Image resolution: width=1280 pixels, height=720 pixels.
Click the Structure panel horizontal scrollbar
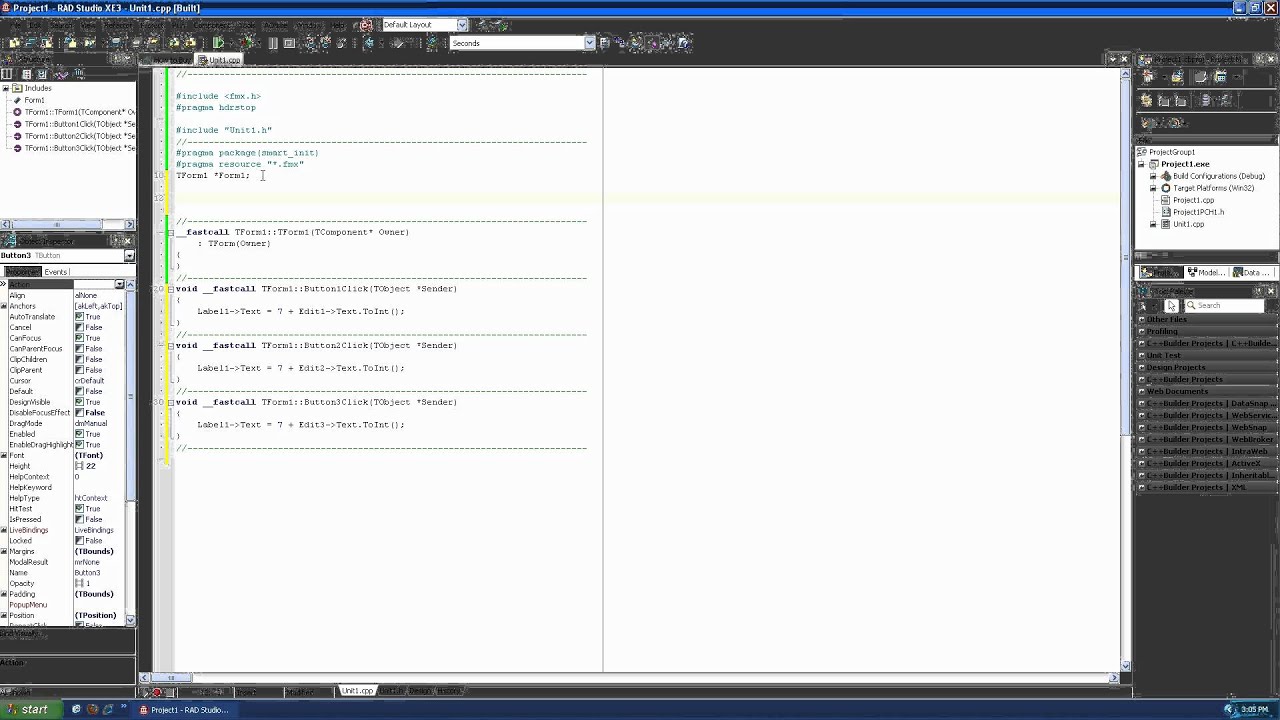point(67,224)
